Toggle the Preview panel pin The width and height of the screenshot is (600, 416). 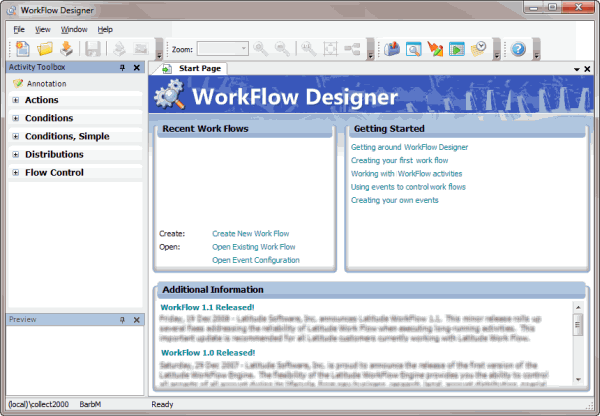click(122, 319)
